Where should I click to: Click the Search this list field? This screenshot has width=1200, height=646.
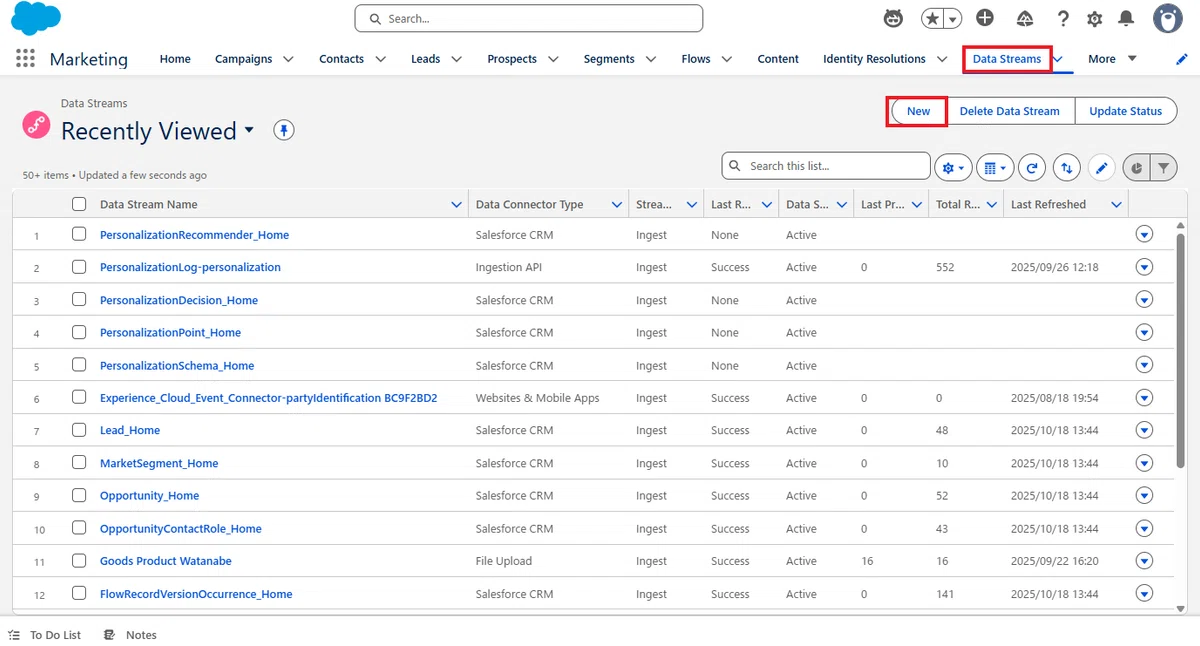826,166
